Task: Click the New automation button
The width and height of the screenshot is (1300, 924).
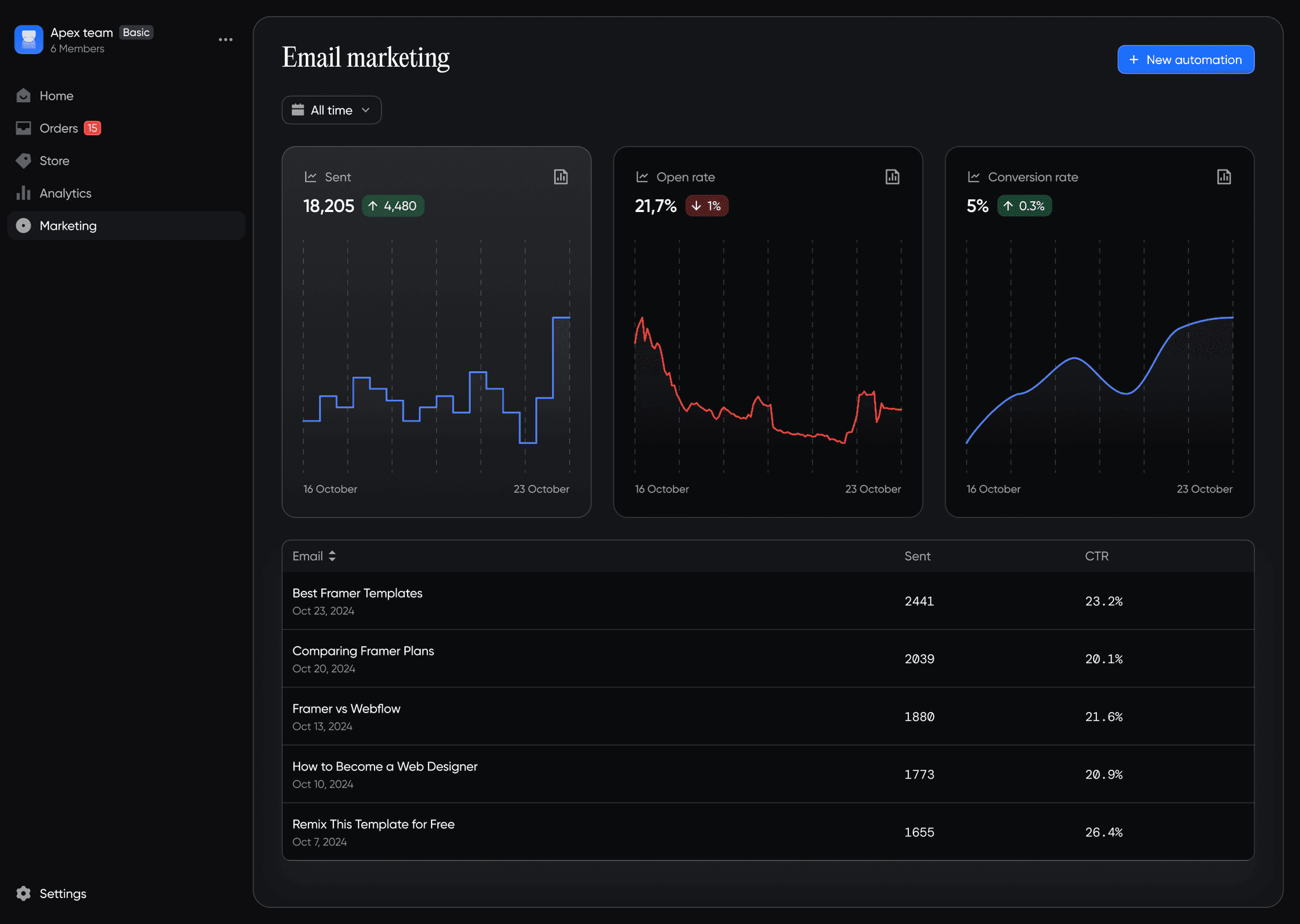Action: point(1185,60)
